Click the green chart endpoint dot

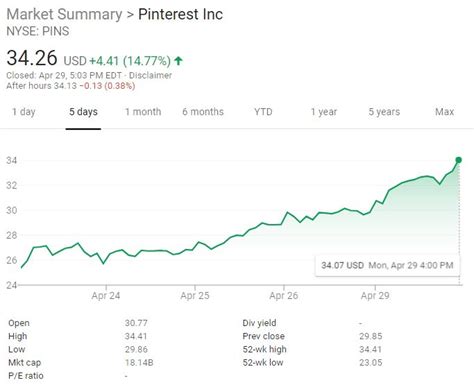click(459, 160)
